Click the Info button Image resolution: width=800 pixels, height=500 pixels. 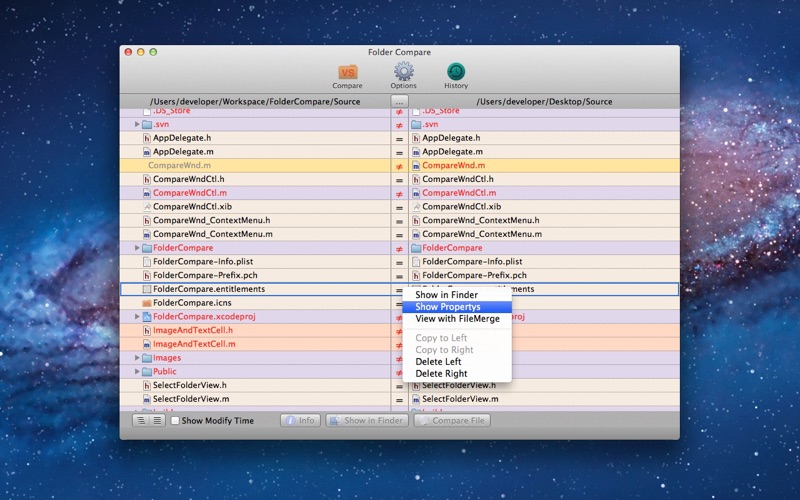(x=301, y=420)
